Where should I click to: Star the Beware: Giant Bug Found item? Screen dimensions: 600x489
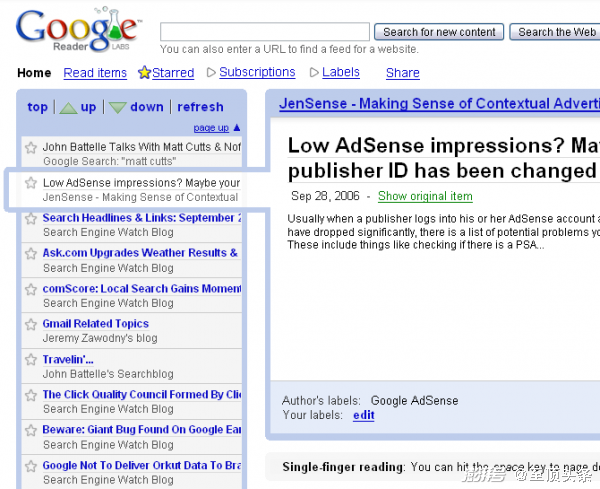[31, 430]
